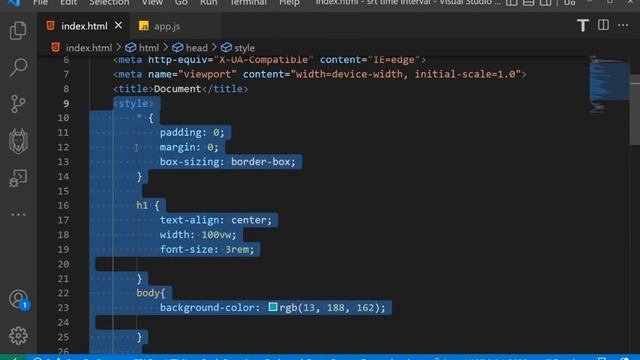Show additional views ellipsis in activity bar
Image resolution: width=640 pixels, height=360 pixels.
click(18, 214)
